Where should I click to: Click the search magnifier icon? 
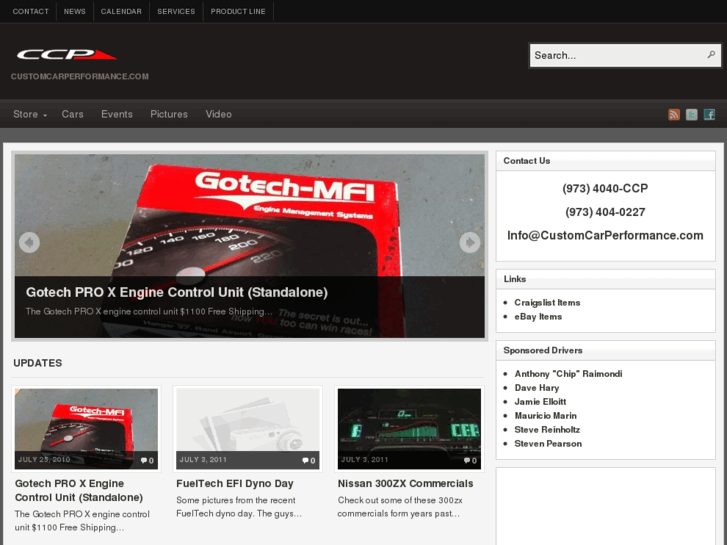pos(711,55)
